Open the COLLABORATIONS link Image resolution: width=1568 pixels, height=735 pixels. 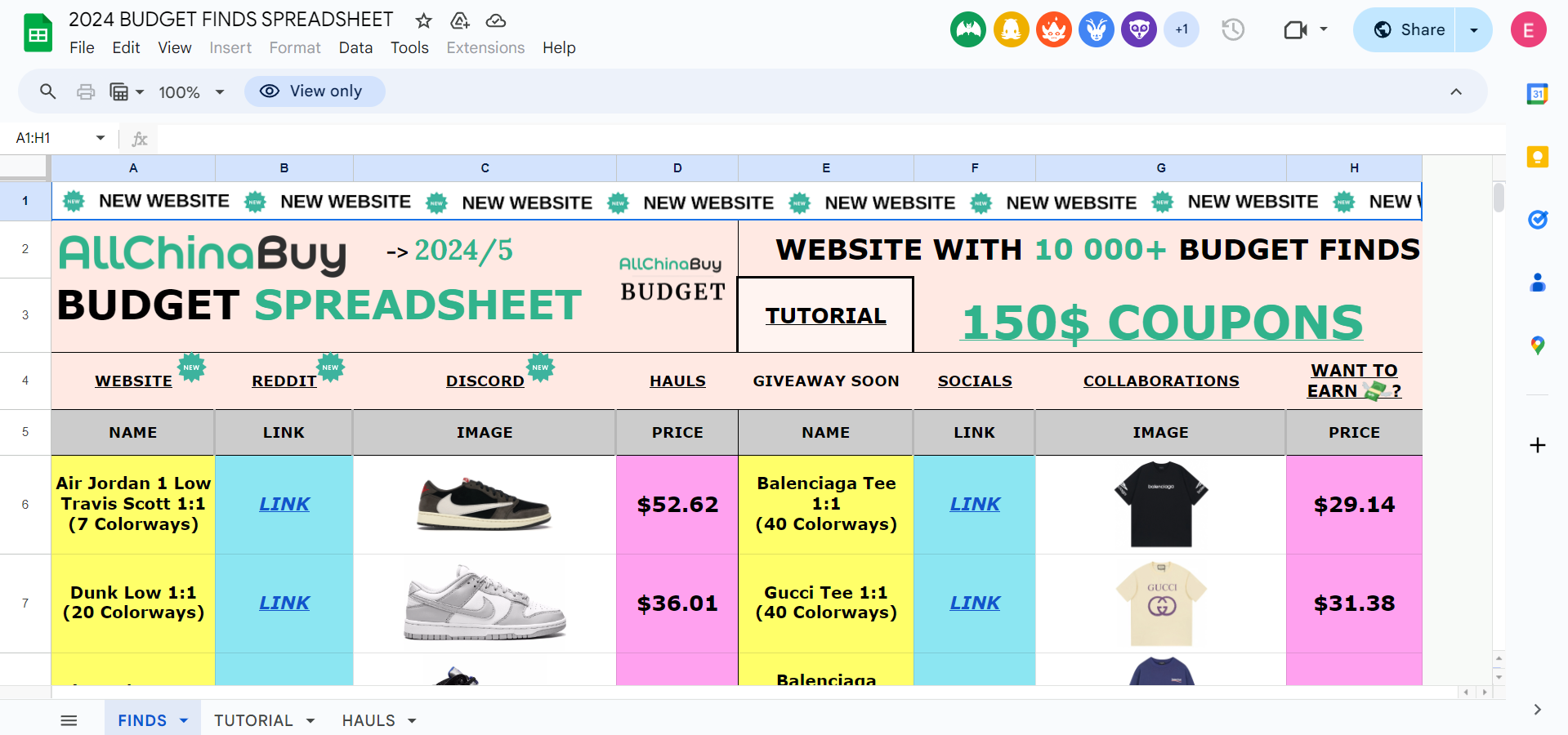(x=1161, y=381)
